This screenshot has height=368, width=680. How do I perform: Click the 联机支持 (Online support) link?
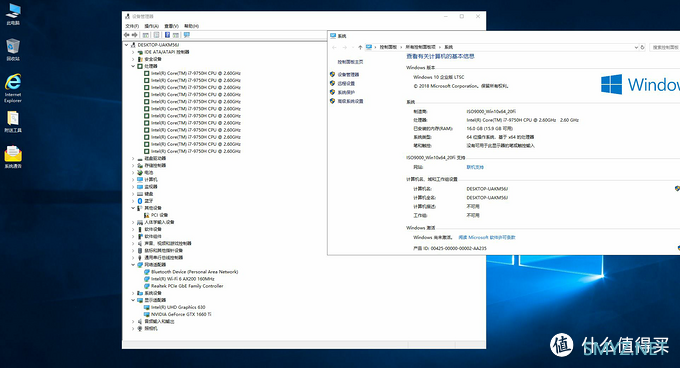(x=475, y=167)
